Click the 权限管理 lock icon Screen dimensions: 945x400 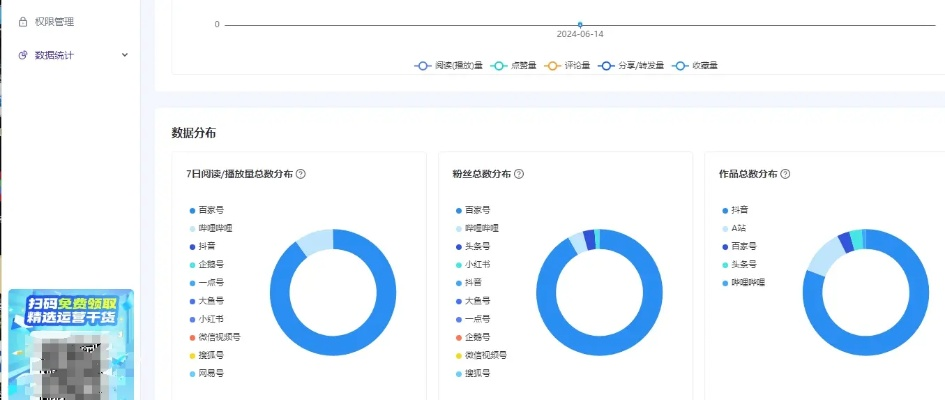click(23, 21)
